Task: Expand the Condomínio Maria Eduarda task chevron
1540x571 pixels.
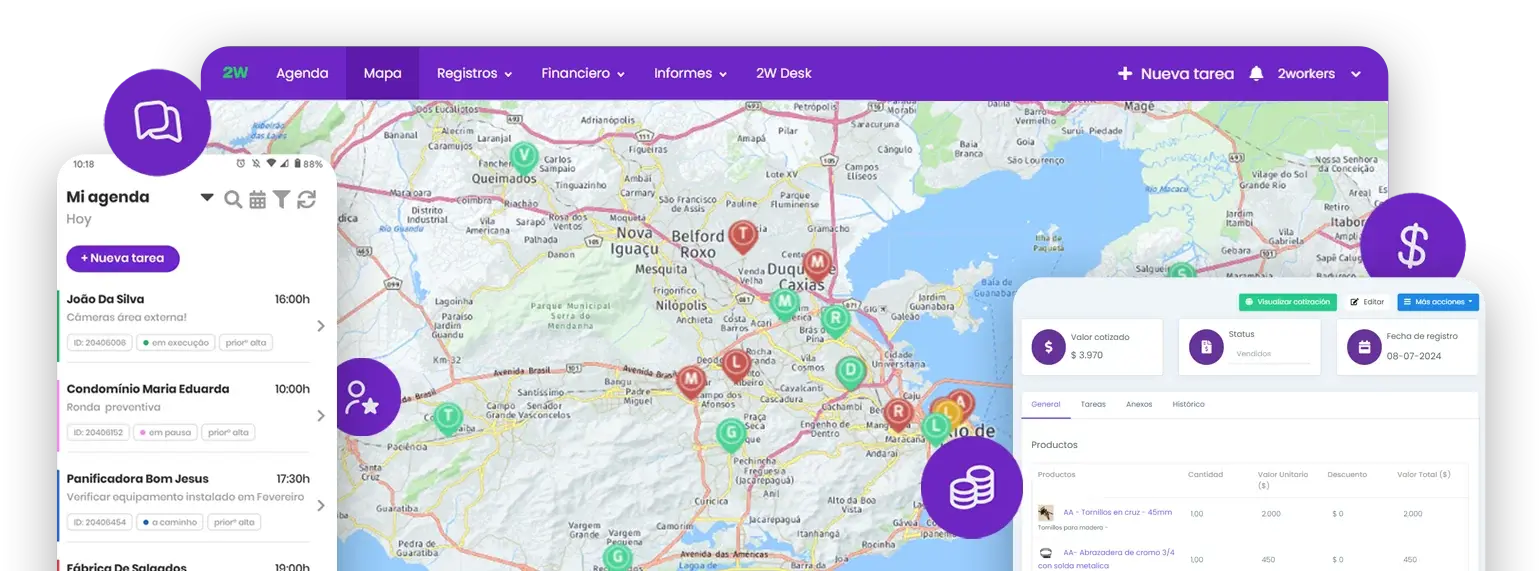Action: 321,415
